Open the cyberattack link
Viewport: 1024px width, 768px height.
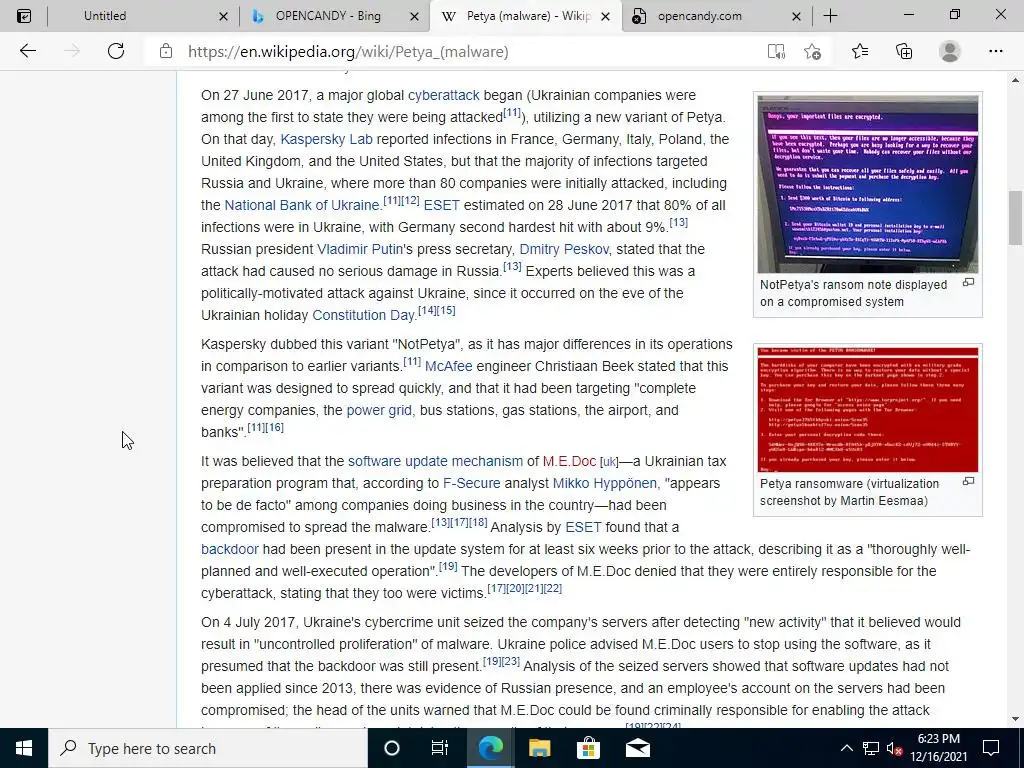coord(443,95)
